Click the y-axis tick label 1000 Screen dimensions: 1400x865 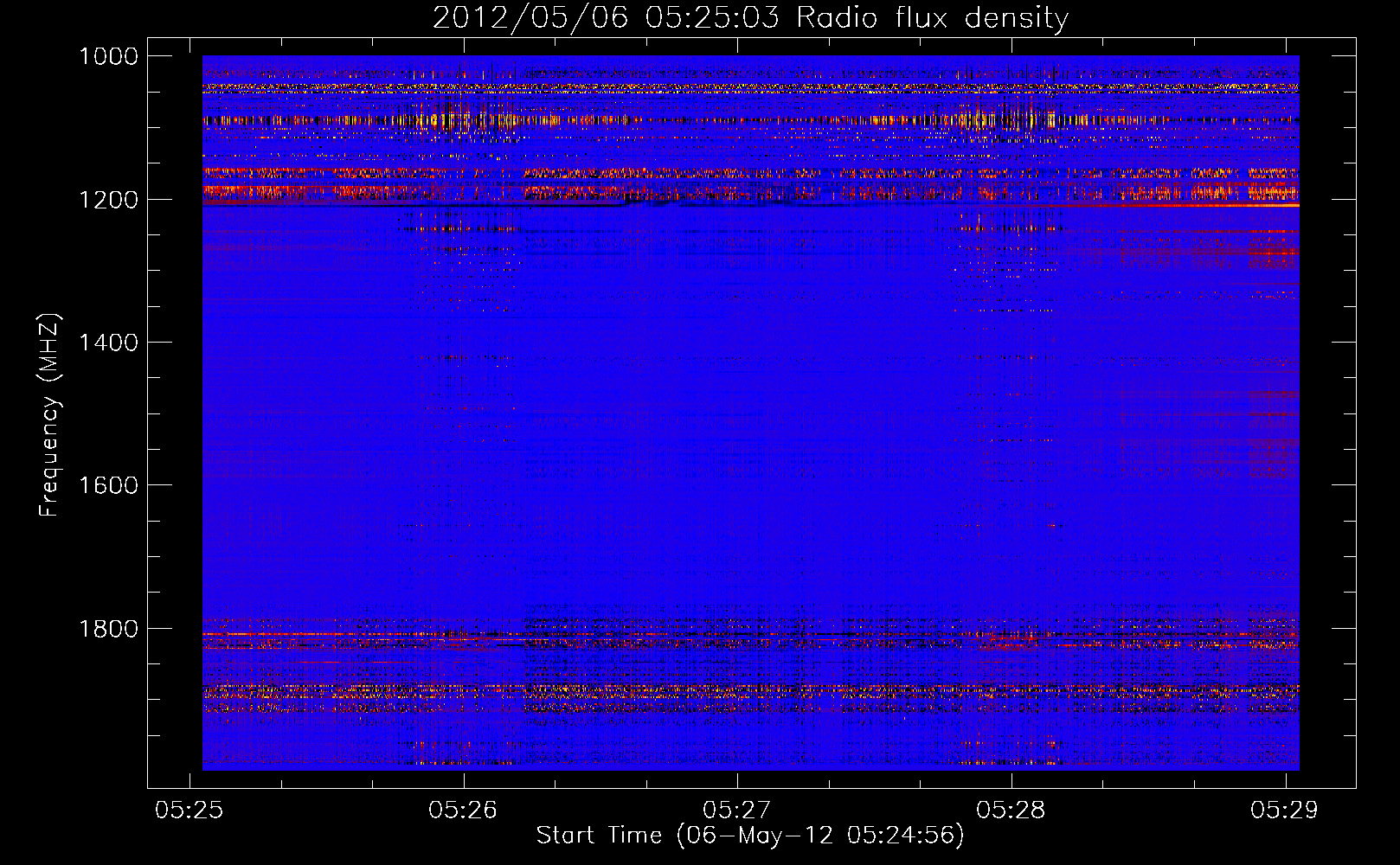(108, 56)
